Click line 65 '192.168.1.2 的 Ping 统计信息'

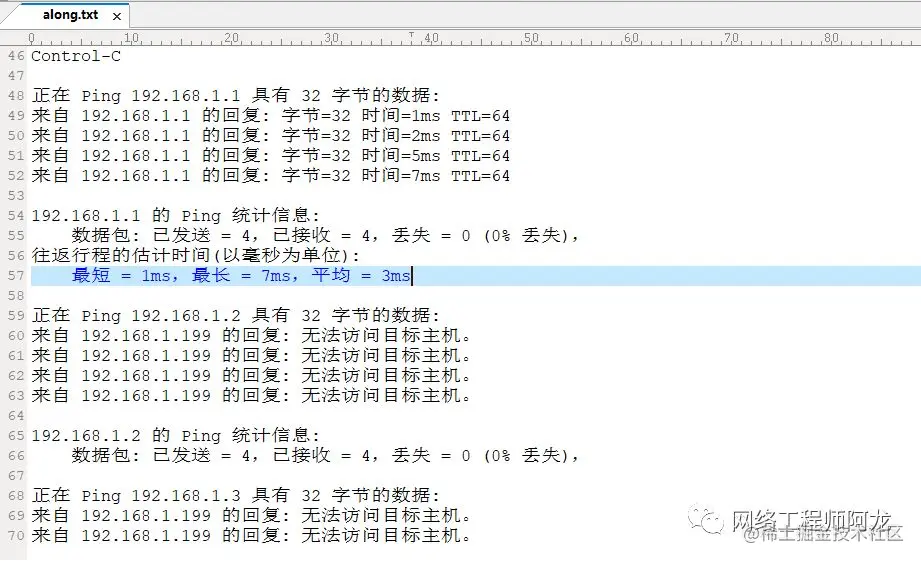coord(175,435)
